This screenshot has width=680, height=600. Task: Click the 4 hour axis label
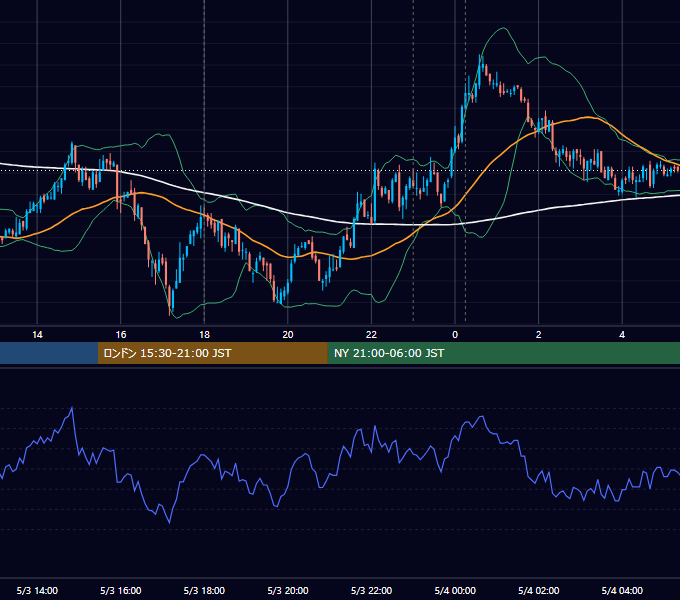pos(622,335)
